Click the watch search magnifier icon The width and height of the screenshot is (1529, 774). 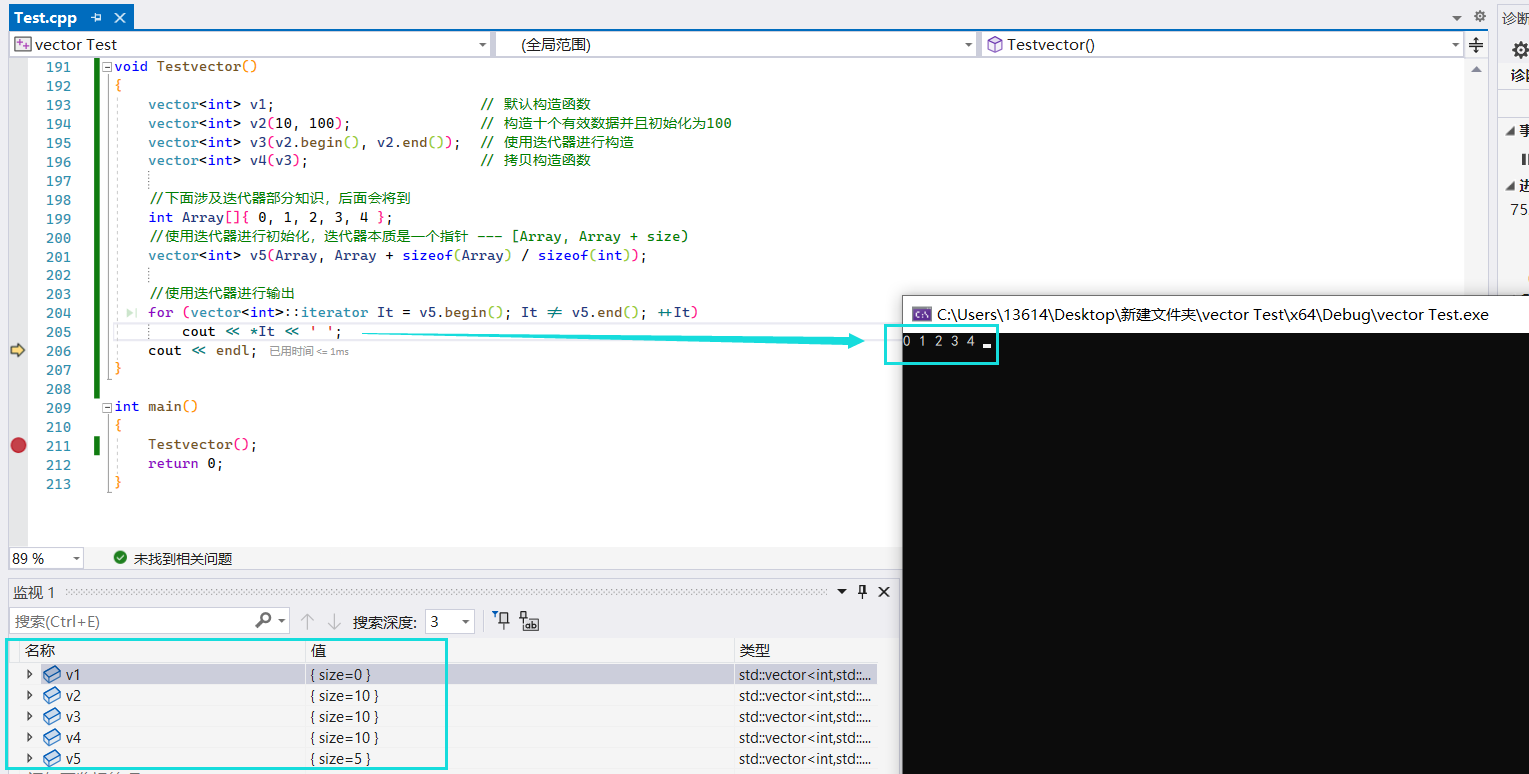pos(264,621)
